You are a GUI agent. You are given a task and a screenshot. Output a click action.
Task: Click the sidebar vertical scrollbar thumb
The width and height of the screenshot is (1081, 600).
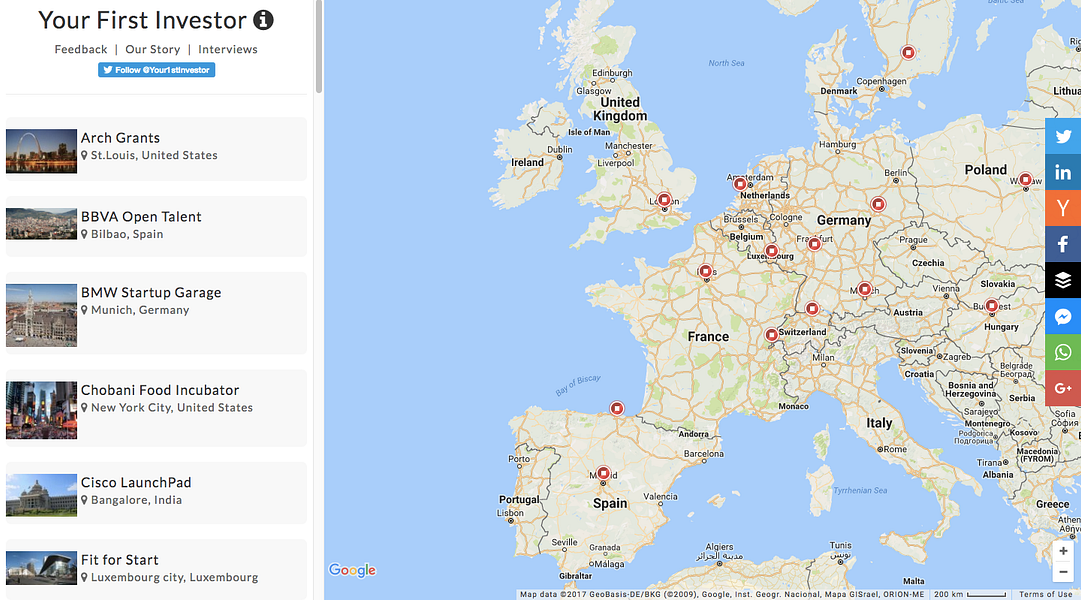pos(319,46)
